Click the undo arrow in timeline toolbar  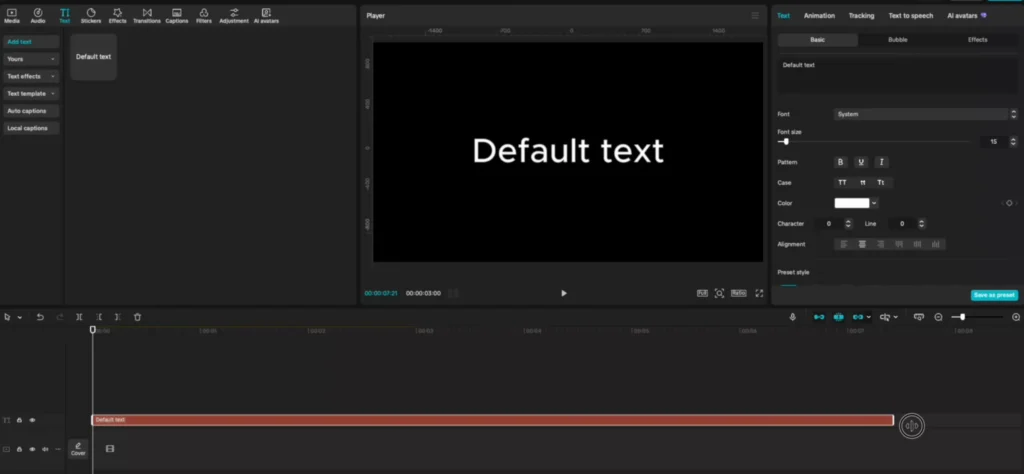pyautogui.click(x=40, y=317)
